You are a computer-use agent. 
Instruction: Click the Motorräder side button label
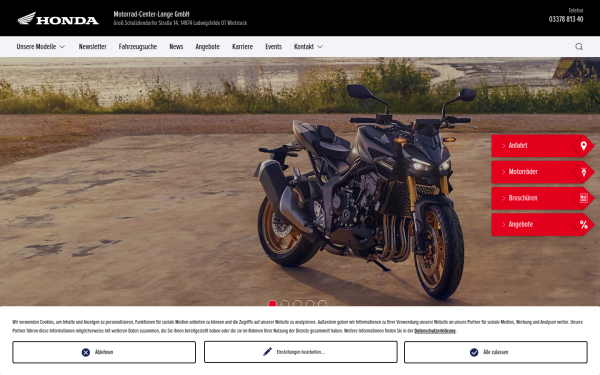tap(523, 172)
